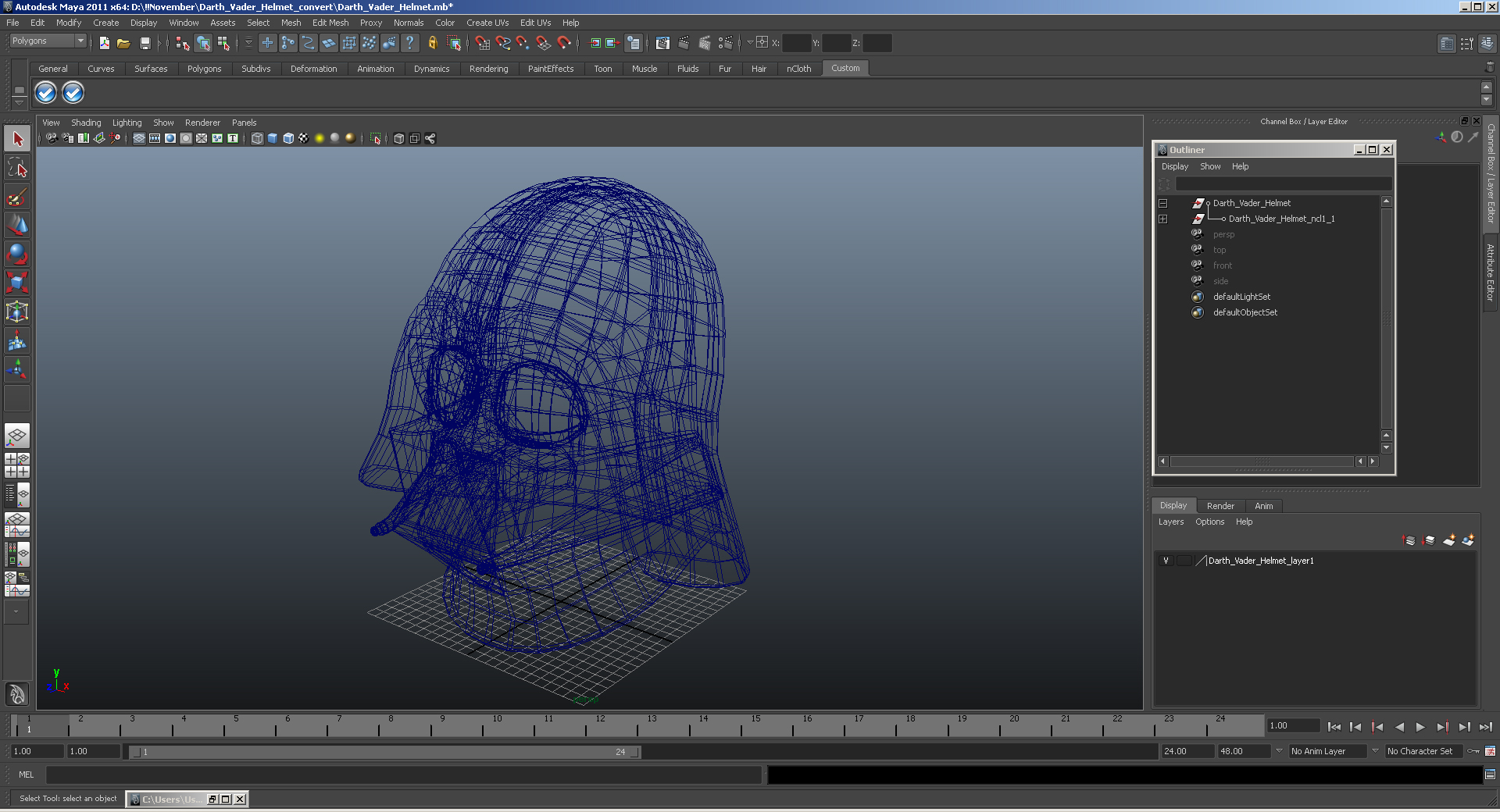Image resolution: width=1500 pixels, height=812 pixels.
Task: Click the Snap to points magnet icon
Action: [x=523, y=43]
